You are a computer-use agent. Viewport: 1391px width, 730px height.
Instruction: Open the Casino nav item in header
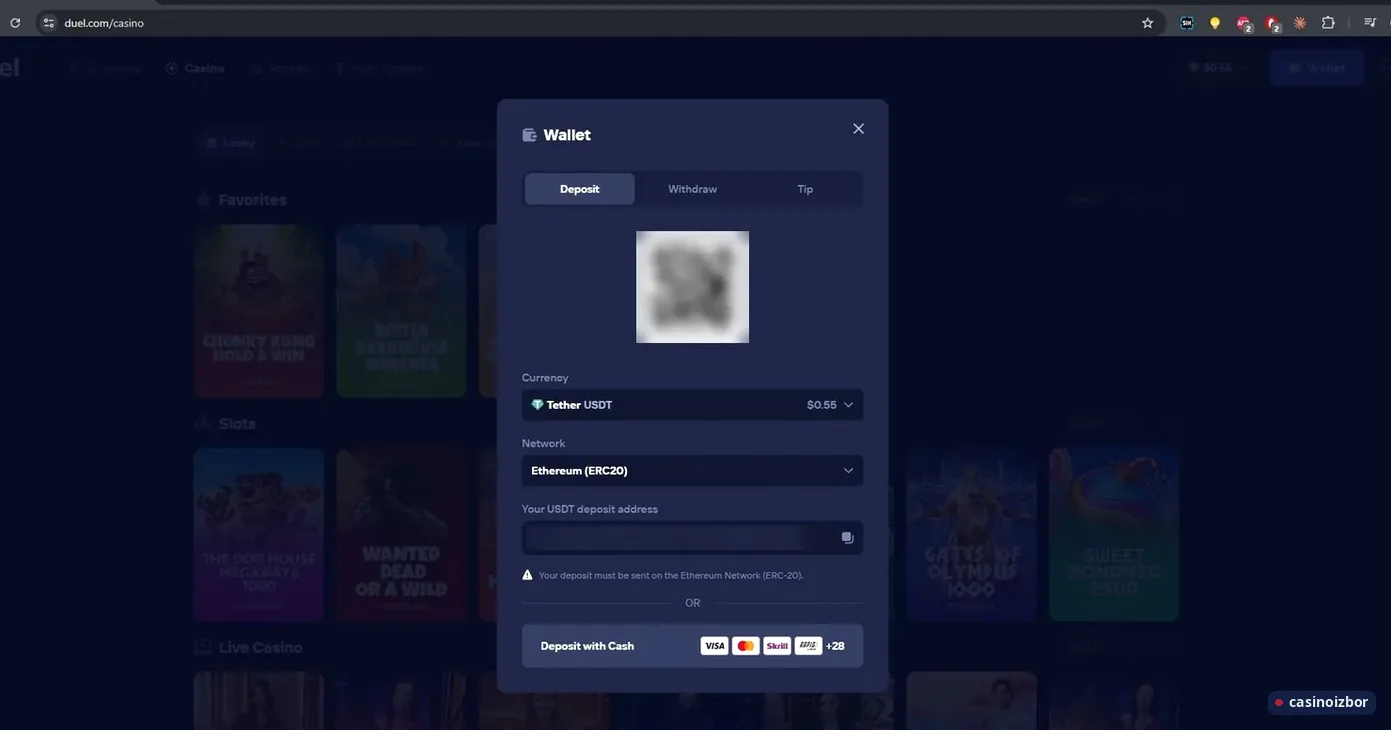click(195, 68)
